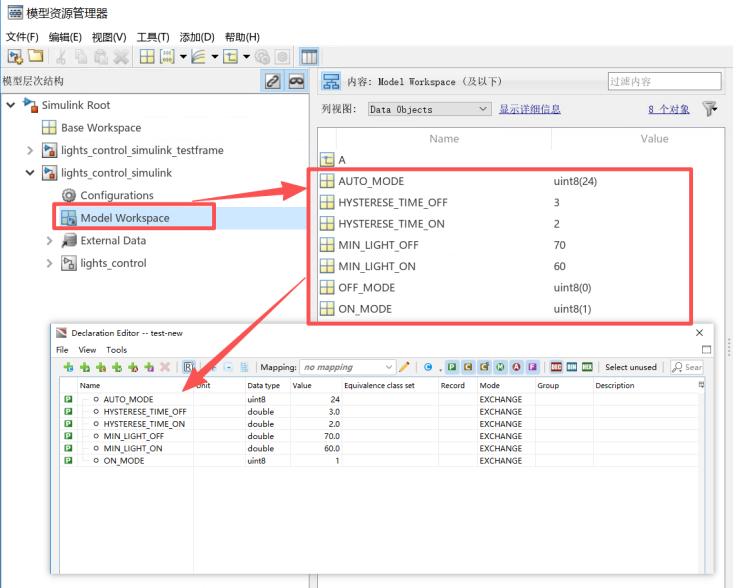Open the column view Data Objects dropdown

point(429,109)
